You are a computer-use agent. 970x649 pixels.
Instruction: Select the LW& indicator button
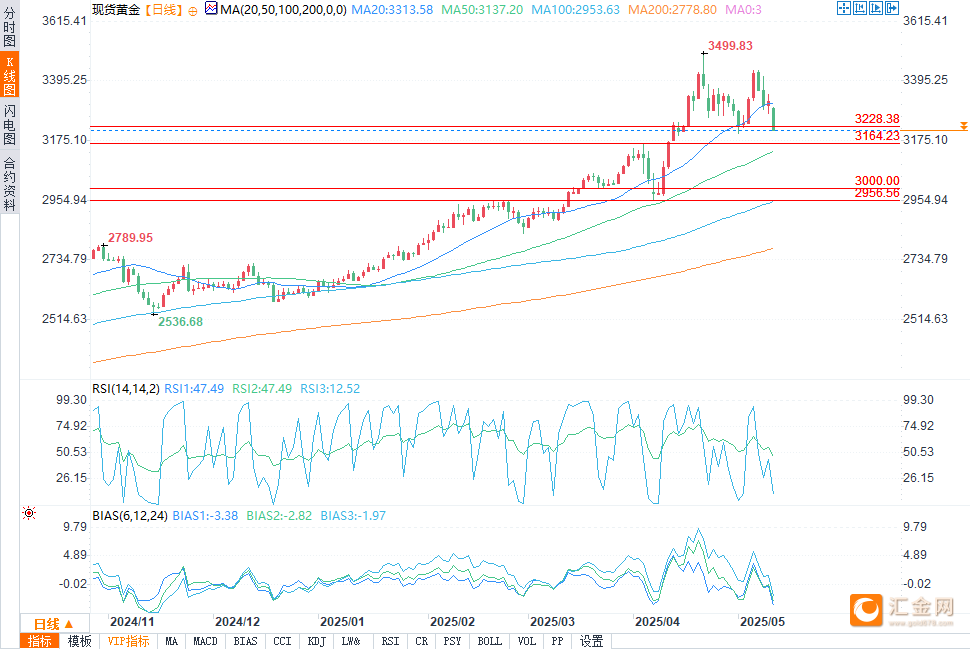pos(351,641)
